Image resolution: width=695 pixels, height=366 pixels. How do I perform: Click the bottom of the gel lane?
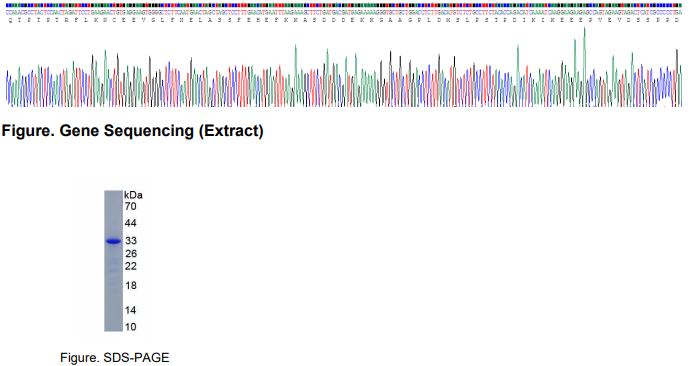pyautogui.click(x=113, y=328)
